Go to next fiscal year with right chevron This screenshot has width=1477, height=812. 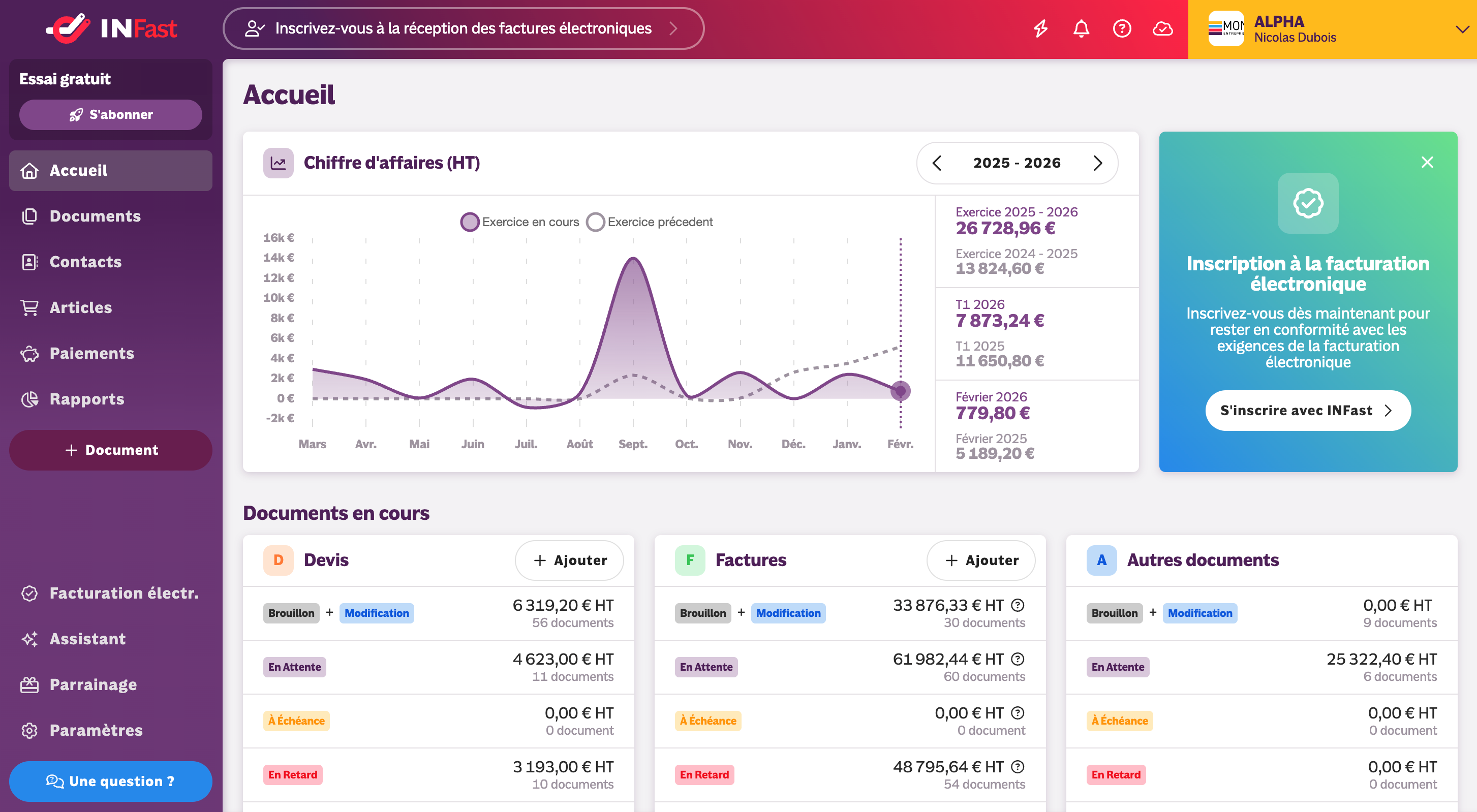[x=1097, y=163]
